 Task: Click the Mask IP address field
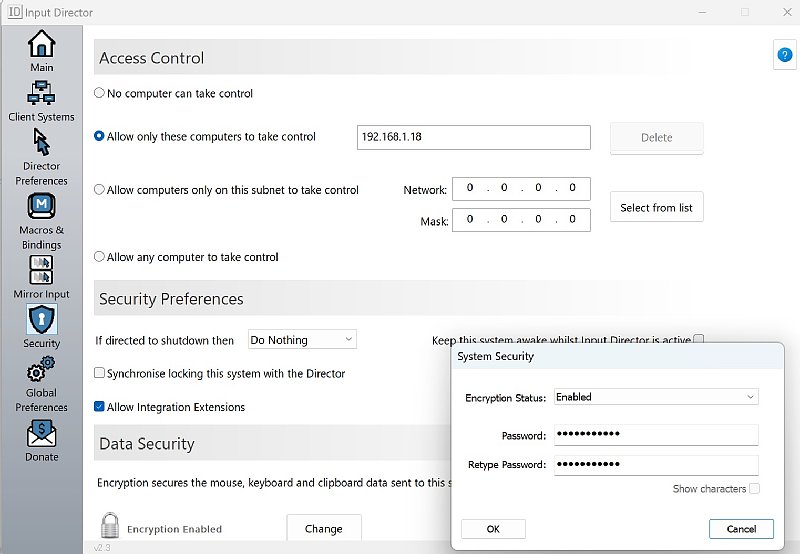[521, 220]
